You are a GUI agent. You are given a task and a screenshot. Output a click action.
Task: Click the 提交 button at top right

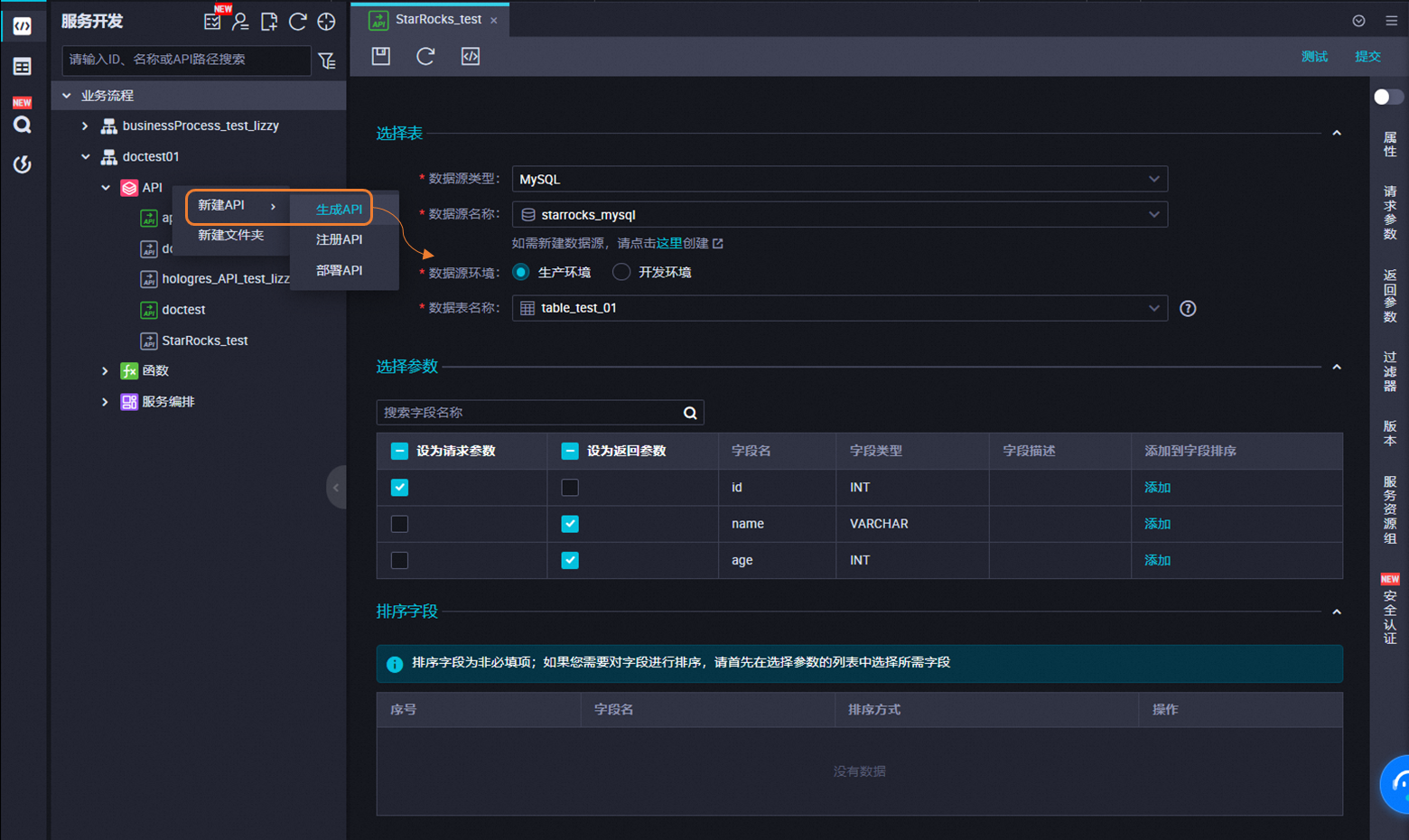[1367, 56]
